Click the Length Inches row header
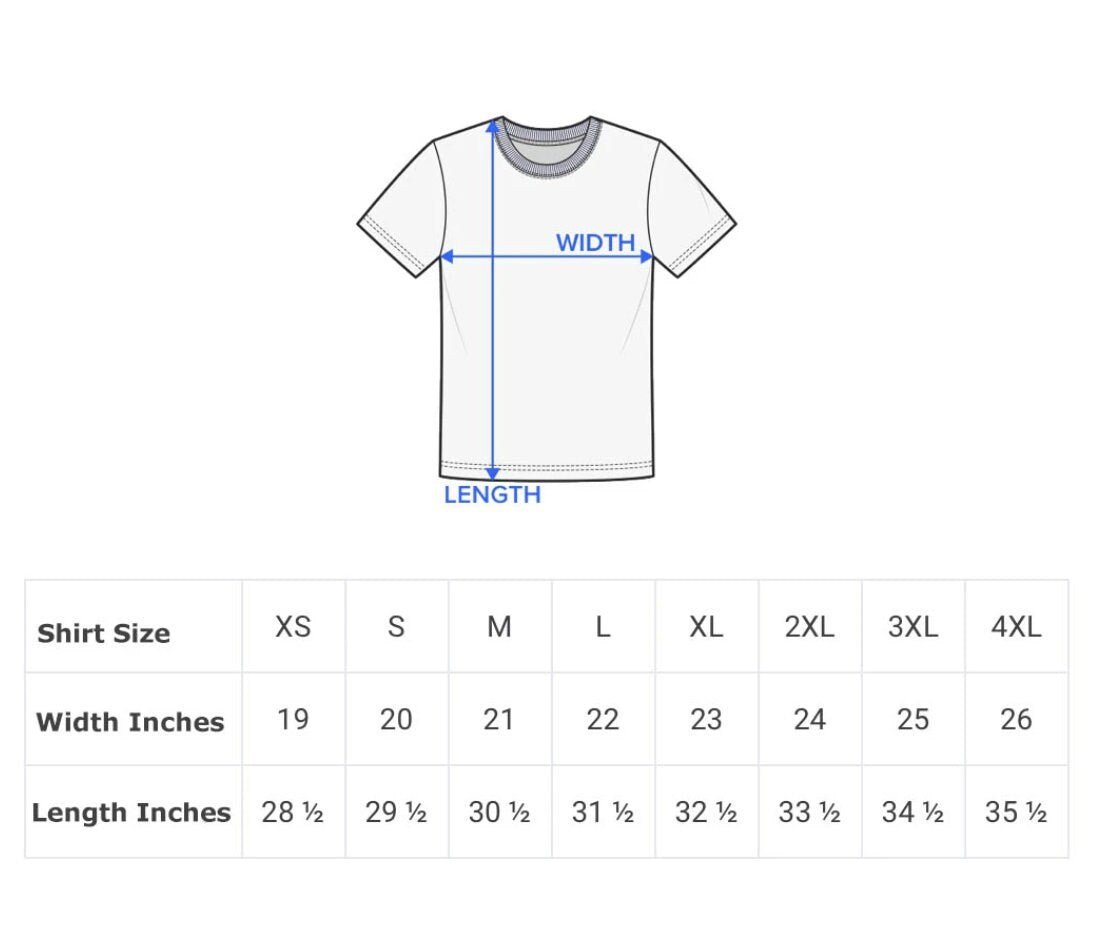The height and width of the screenshot is (938, 1100). [131, 812]
